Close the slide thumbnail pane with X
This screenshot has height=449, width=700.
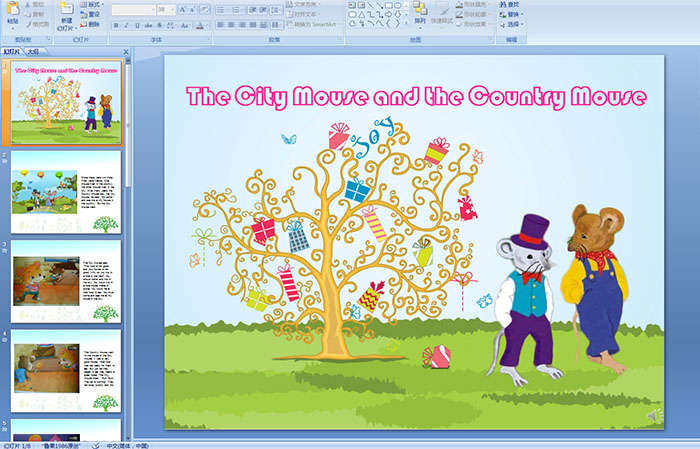tap(126, 51)
